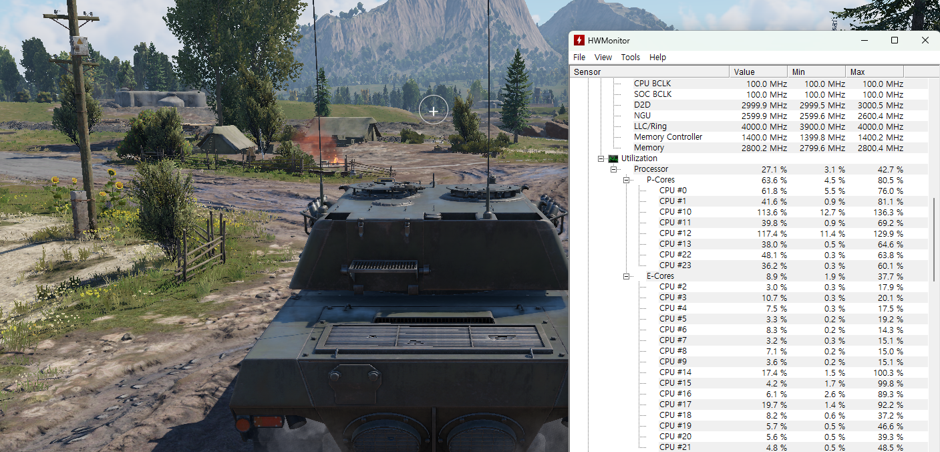This screenshot has height=452, width=940.
Task: Select the CPU #7 row
Action: [749, 340]
